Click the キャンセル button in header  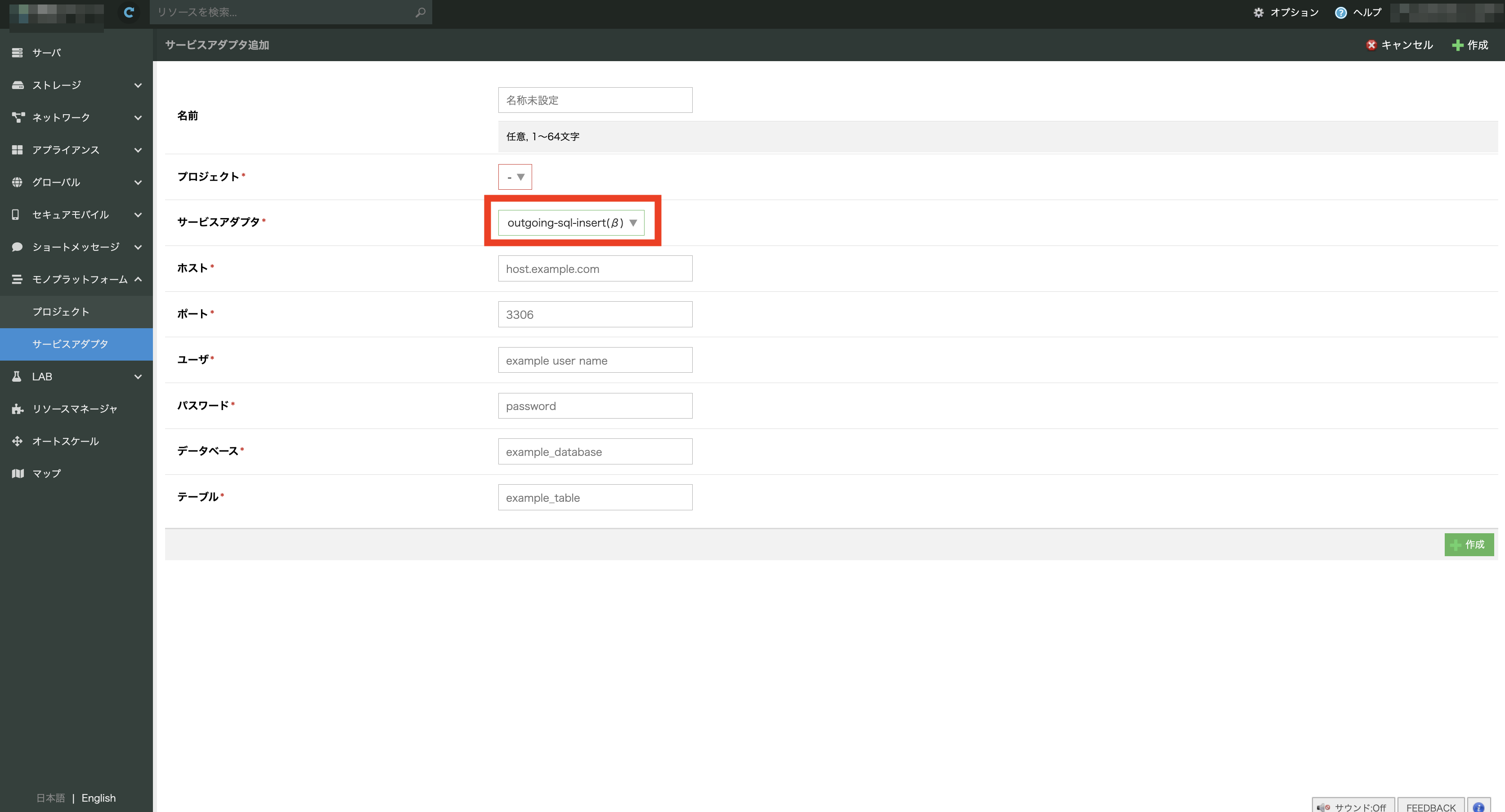pyautogui.click(x=1399, y=45)
